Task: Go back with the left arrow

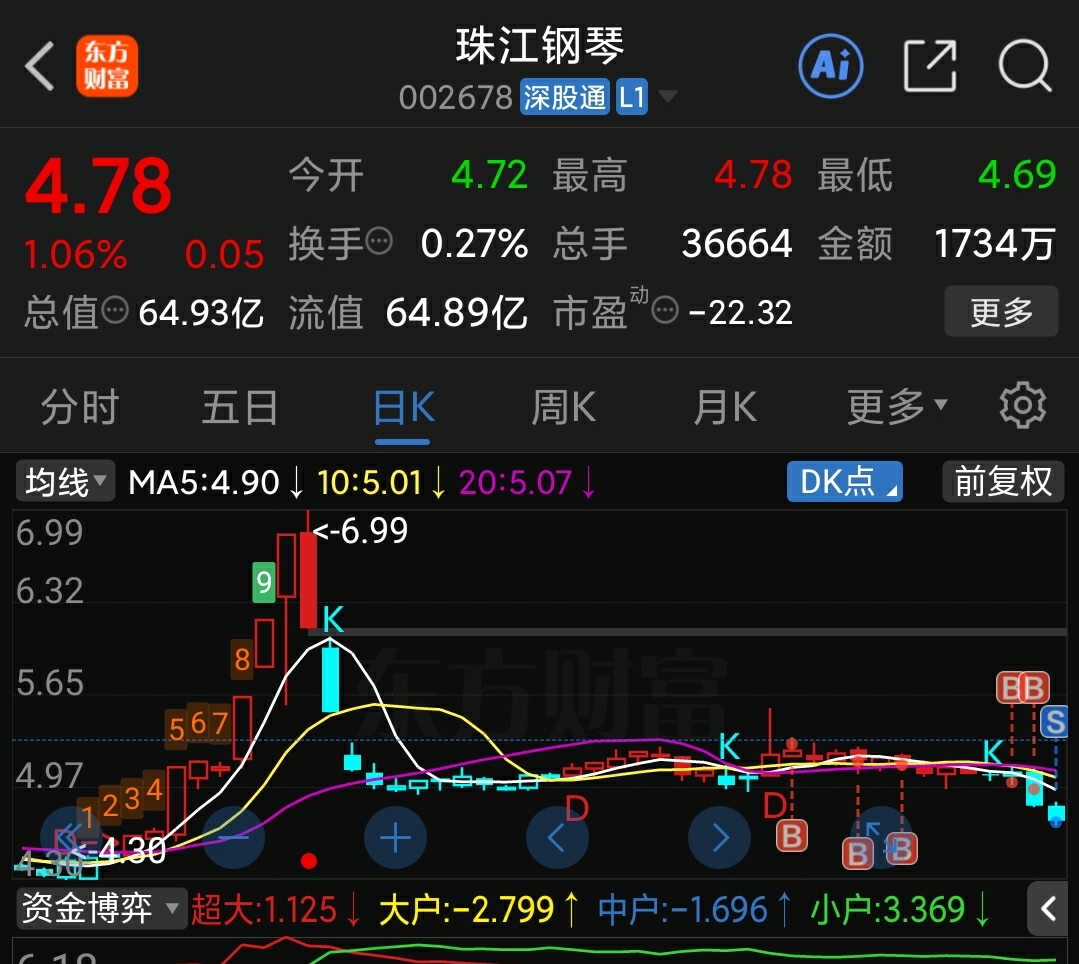Action: point(39,66)
